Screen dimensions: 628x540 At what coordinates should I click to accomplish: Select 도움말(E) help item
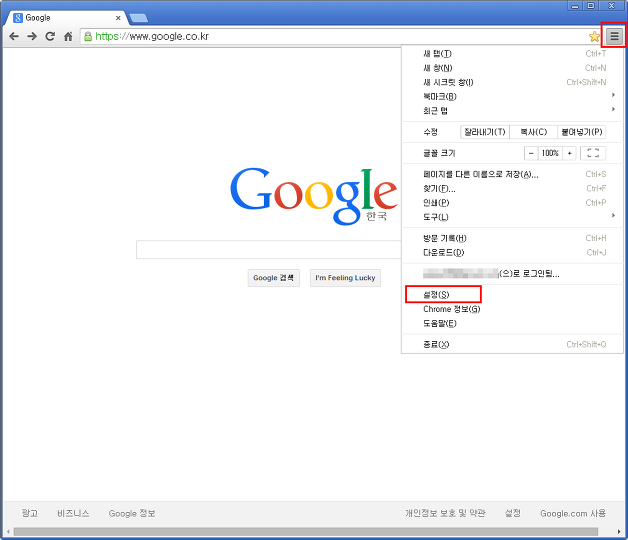(512, 324)
